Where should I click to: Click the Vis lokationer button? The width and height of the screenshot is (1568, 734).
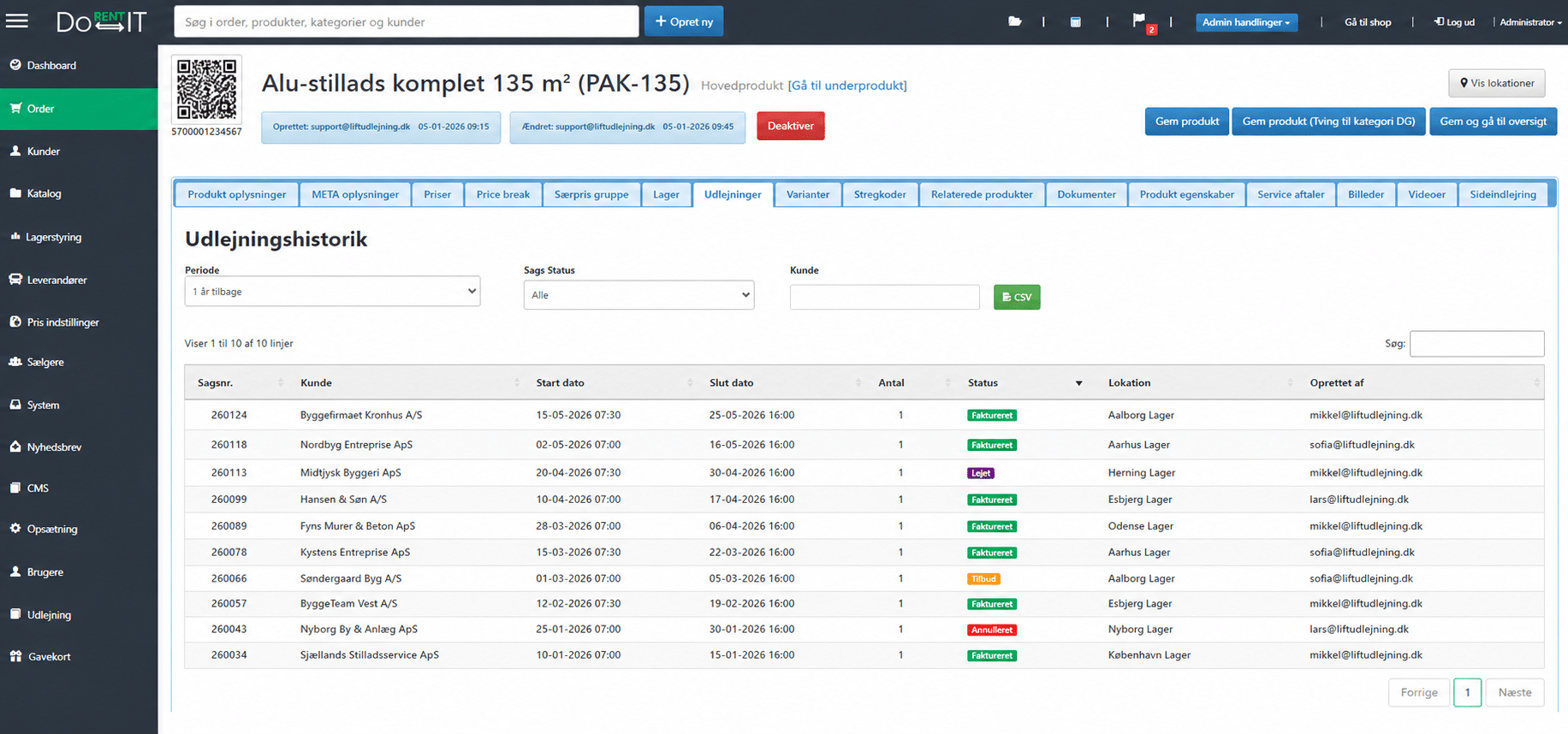tap(1497, 83)
